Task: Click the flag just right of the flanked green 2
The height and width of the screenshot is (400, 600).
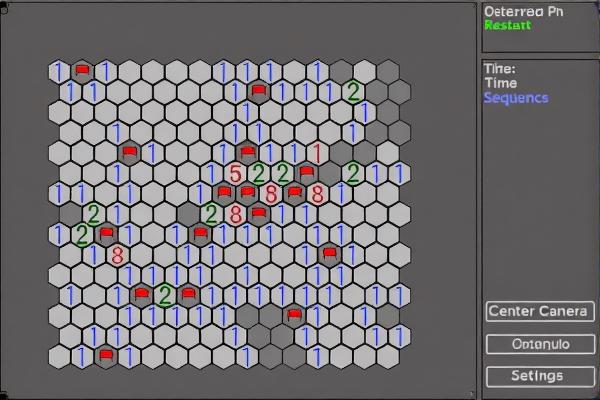Action: (x=189, y=294)
